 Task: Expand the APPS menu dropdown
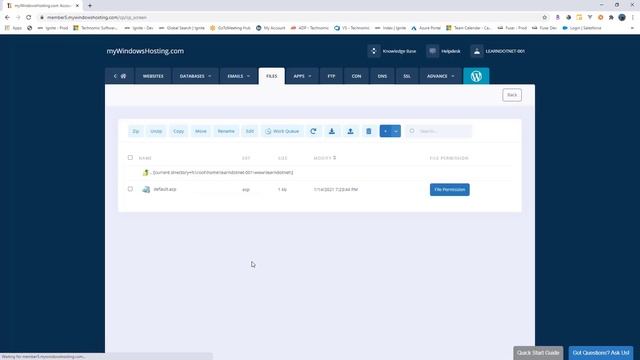click(310, 76)
